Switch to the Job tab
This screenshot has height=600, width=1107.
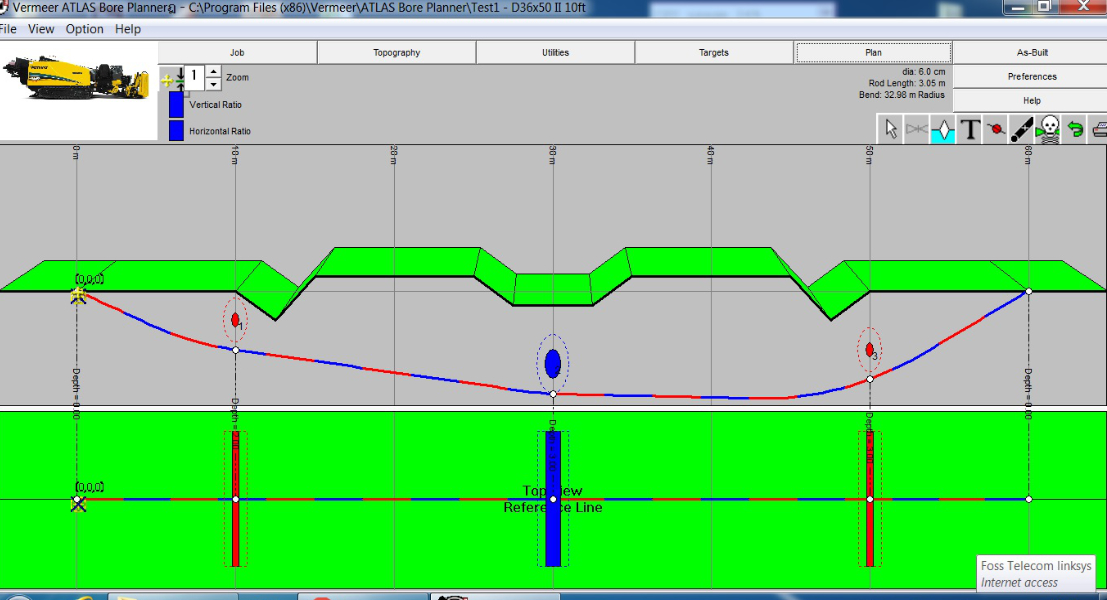pos(237,52)
